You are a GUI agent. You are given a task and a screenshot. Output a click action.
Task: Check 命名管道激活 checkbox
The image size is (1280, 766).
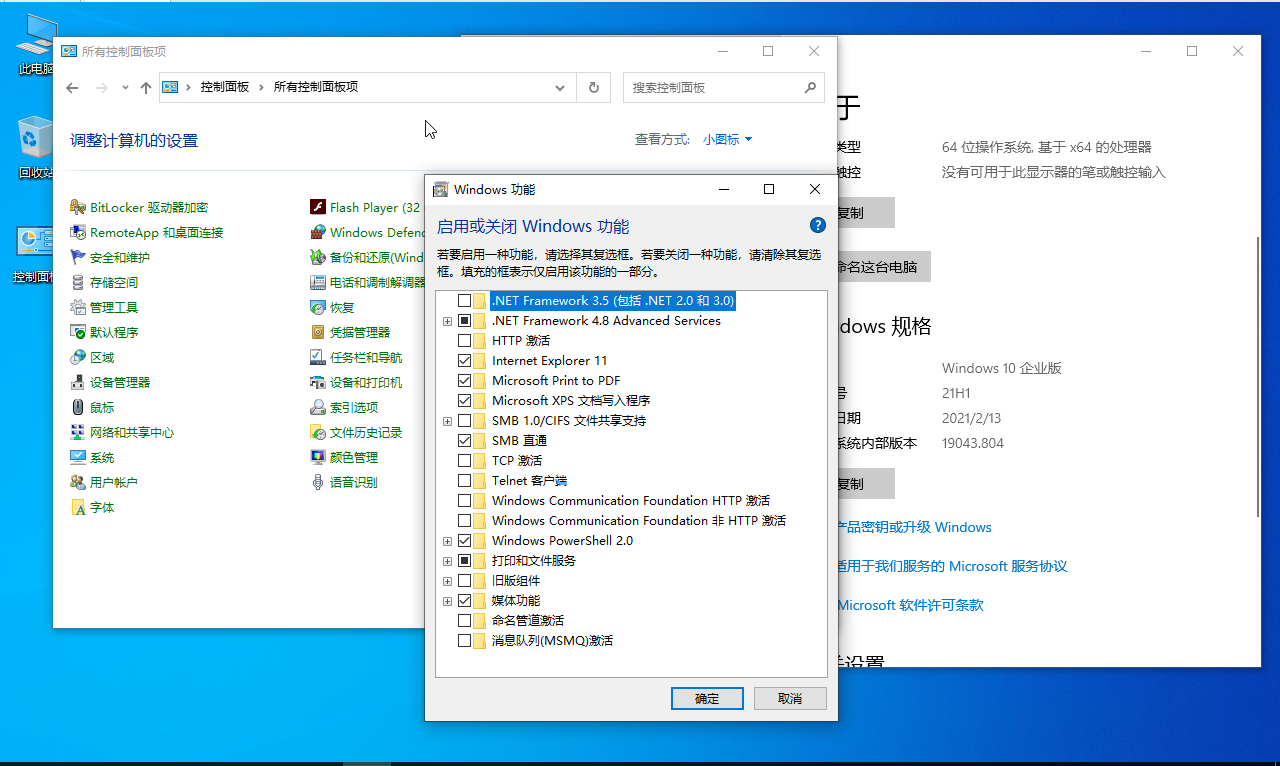coord(464,621)
